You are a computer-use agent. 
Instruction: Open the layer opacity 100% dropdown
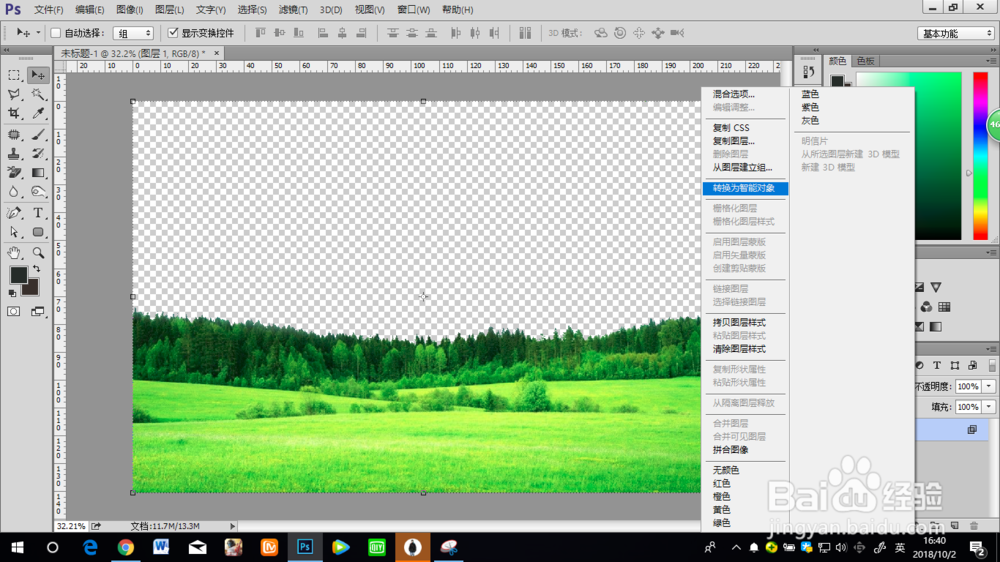[x=989, y=387]
